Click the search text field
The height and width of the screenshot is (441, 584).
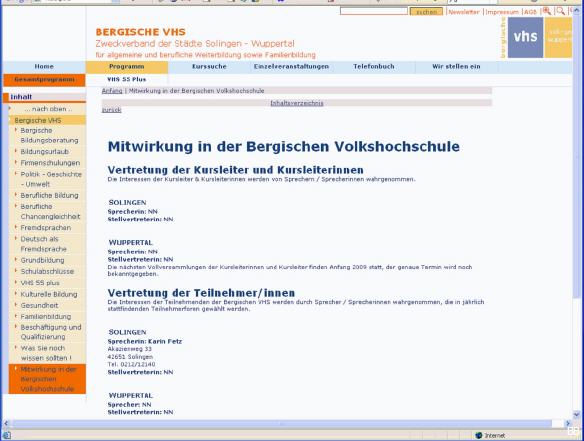click(x=374, y=11)
